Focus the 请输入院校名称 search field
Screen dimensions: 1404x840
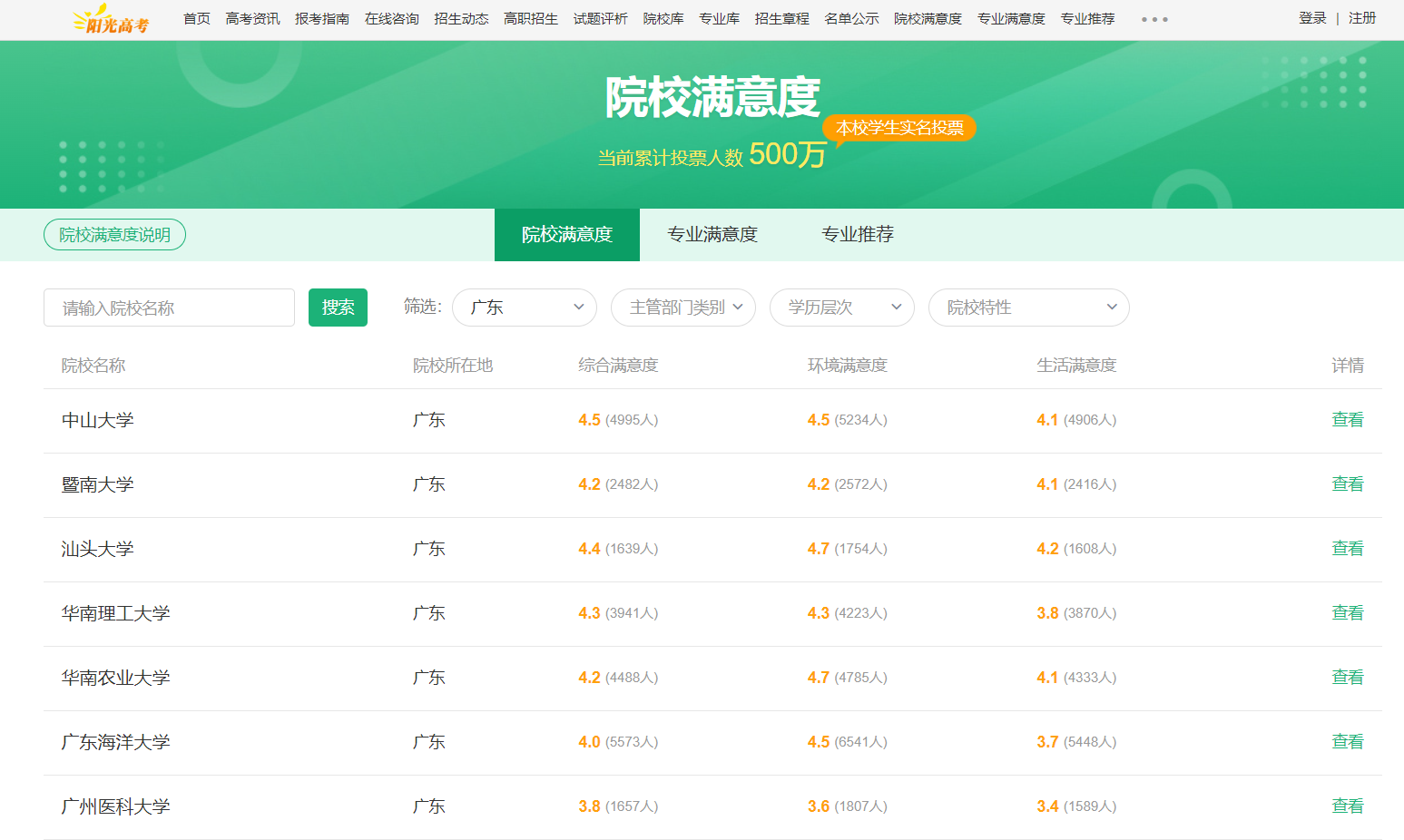click(169, 308)
